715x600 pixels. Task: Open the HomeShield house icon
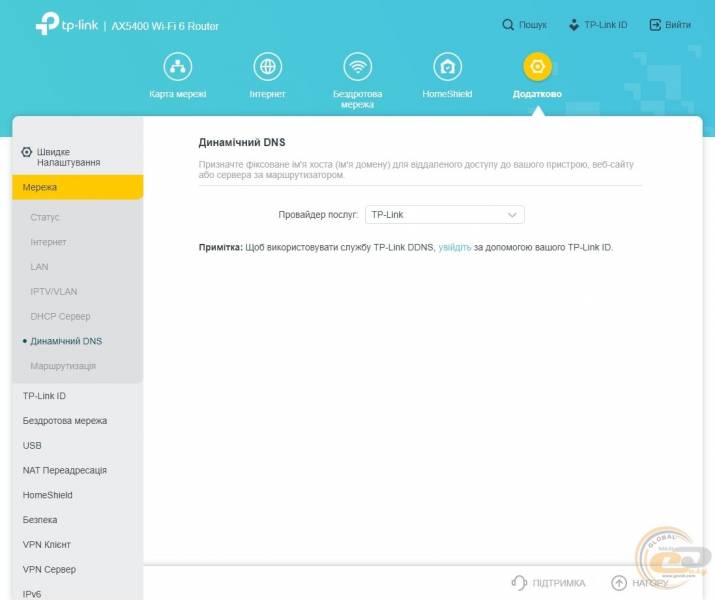point(447,67)
